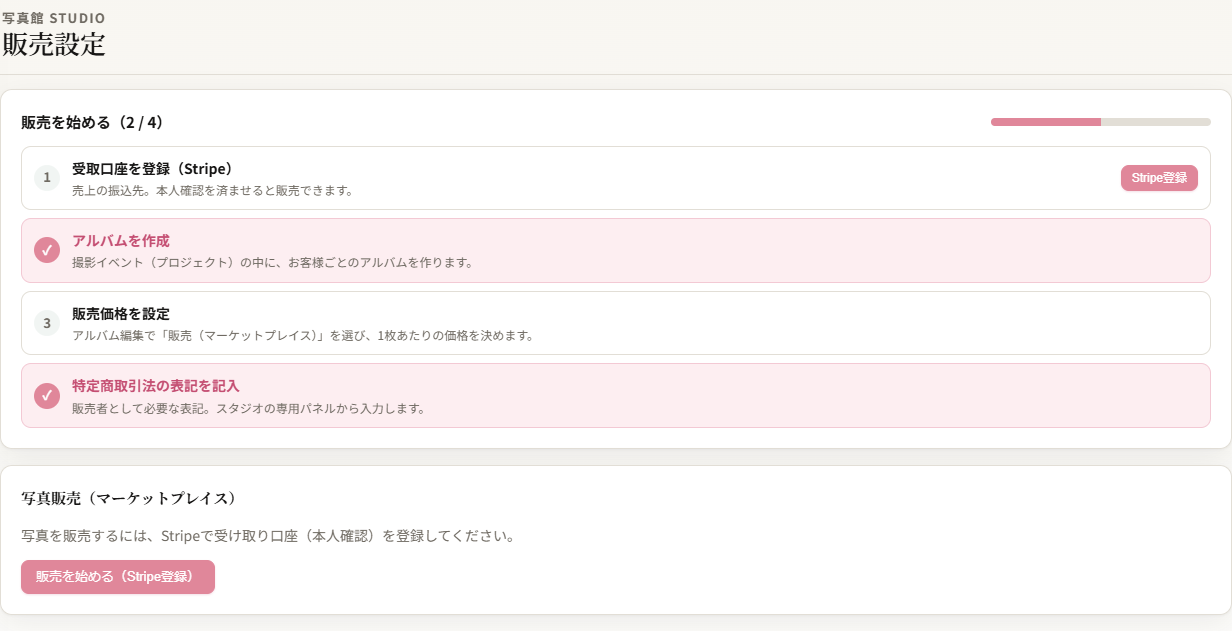
Task: Click the setup progress bar
Action: click(x=1101, y=122)
